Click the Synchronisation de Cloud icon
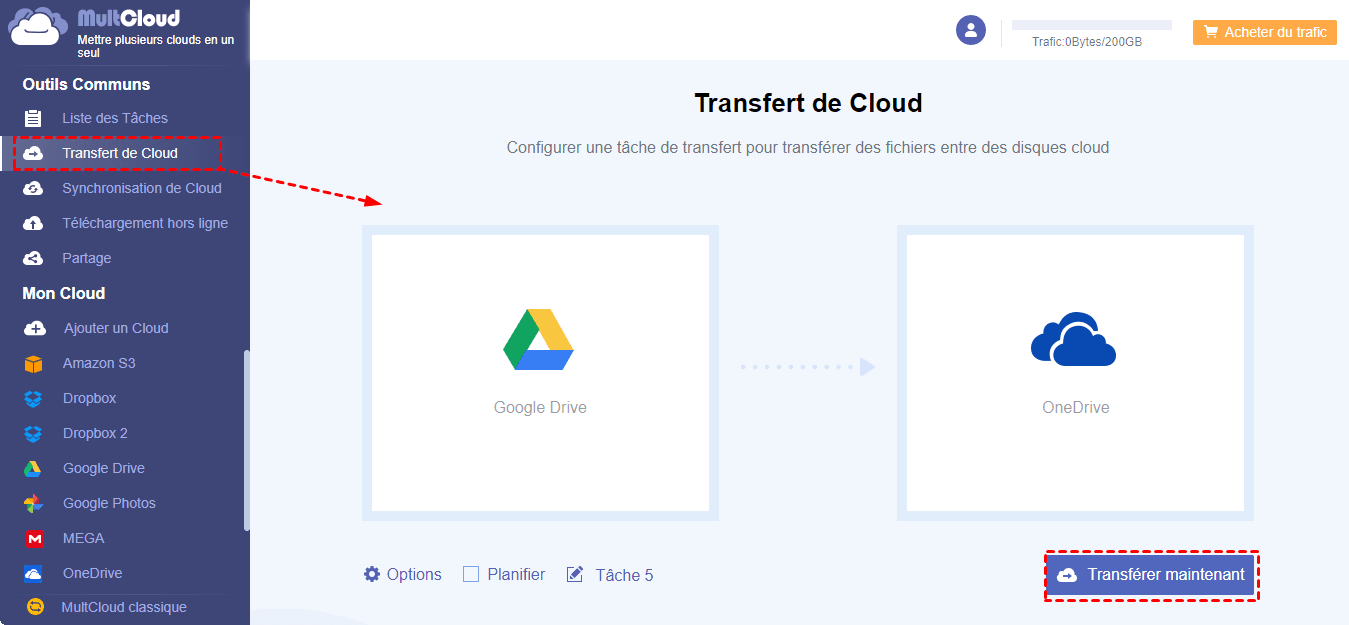Image resolution: width=1349 pixels, height=625 pixels. click(33, 188)
